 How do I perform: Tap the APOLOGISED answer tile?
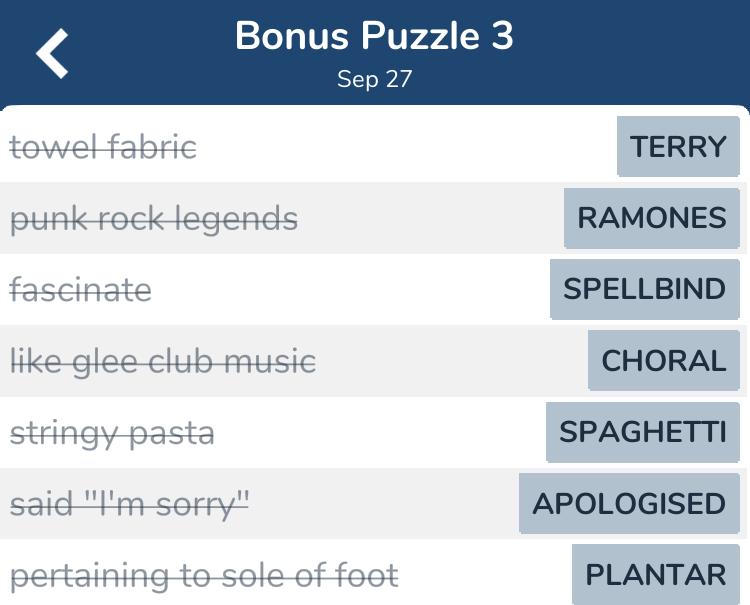pyautogui.click(x=629, y=503)
